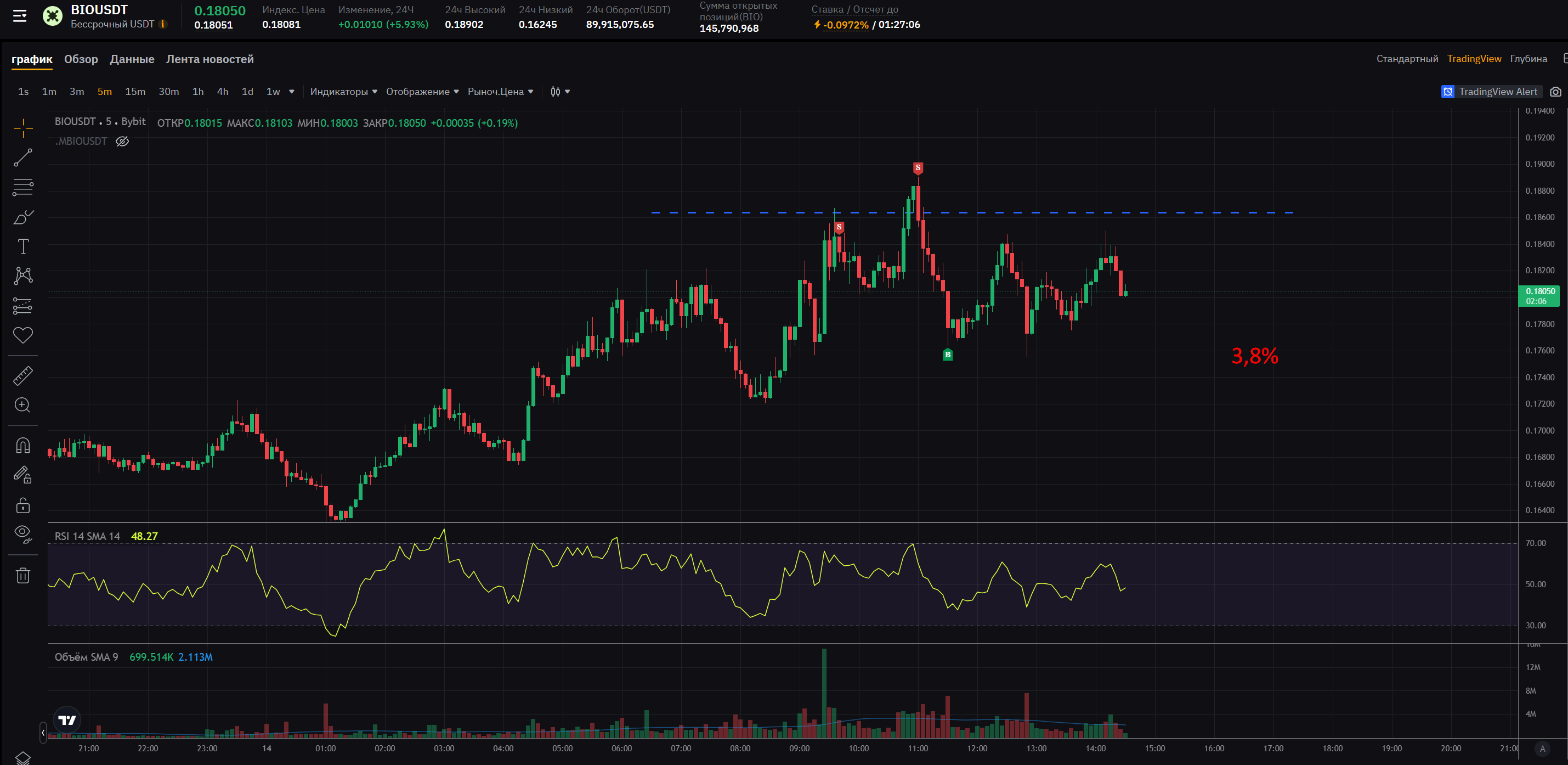This screenshot has height=765, width=1568.
Task: Select the trend line drawing tool
Action: [x=23, y=157]
